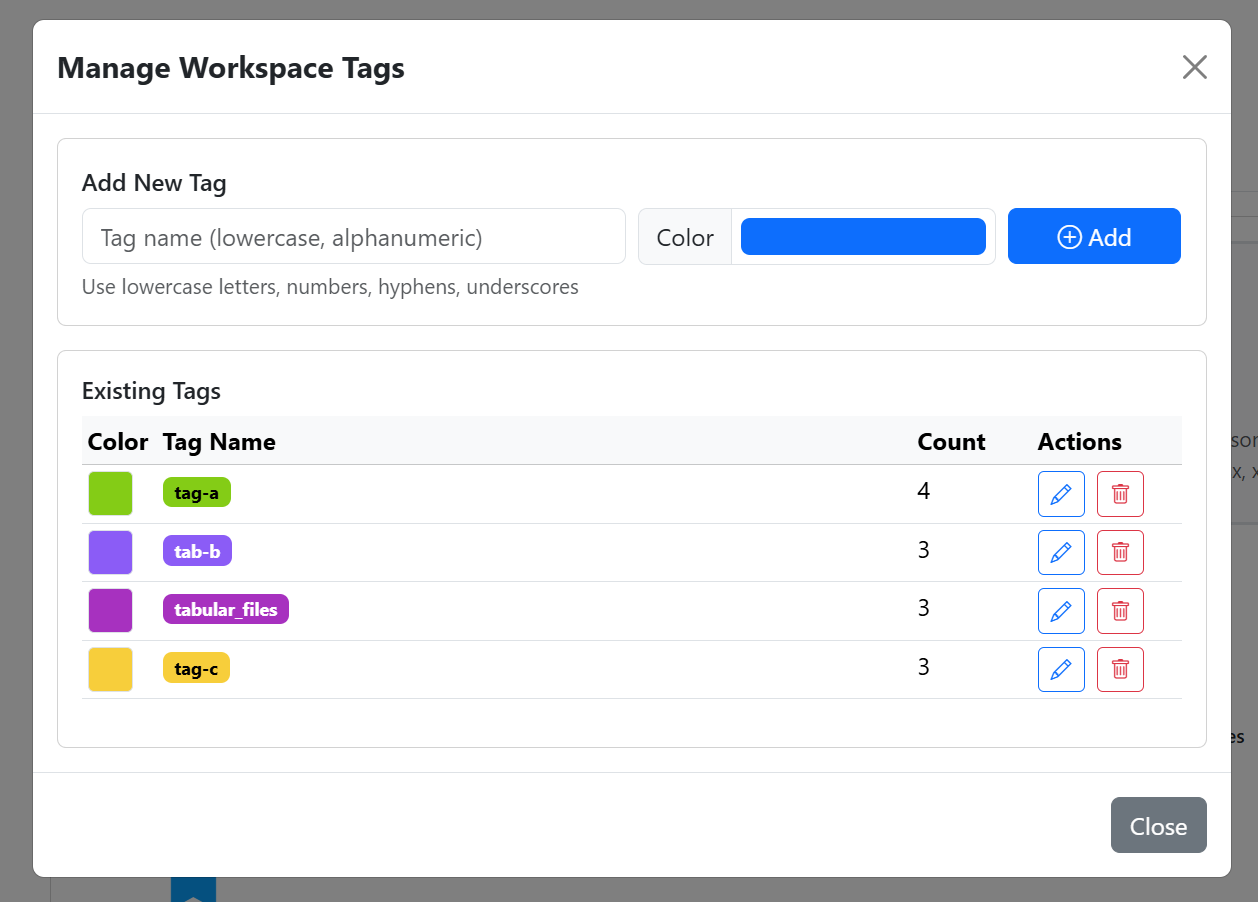Click the tag-c badge label
This screenshot has height=902, width=1258.
[x=196, y=668]
